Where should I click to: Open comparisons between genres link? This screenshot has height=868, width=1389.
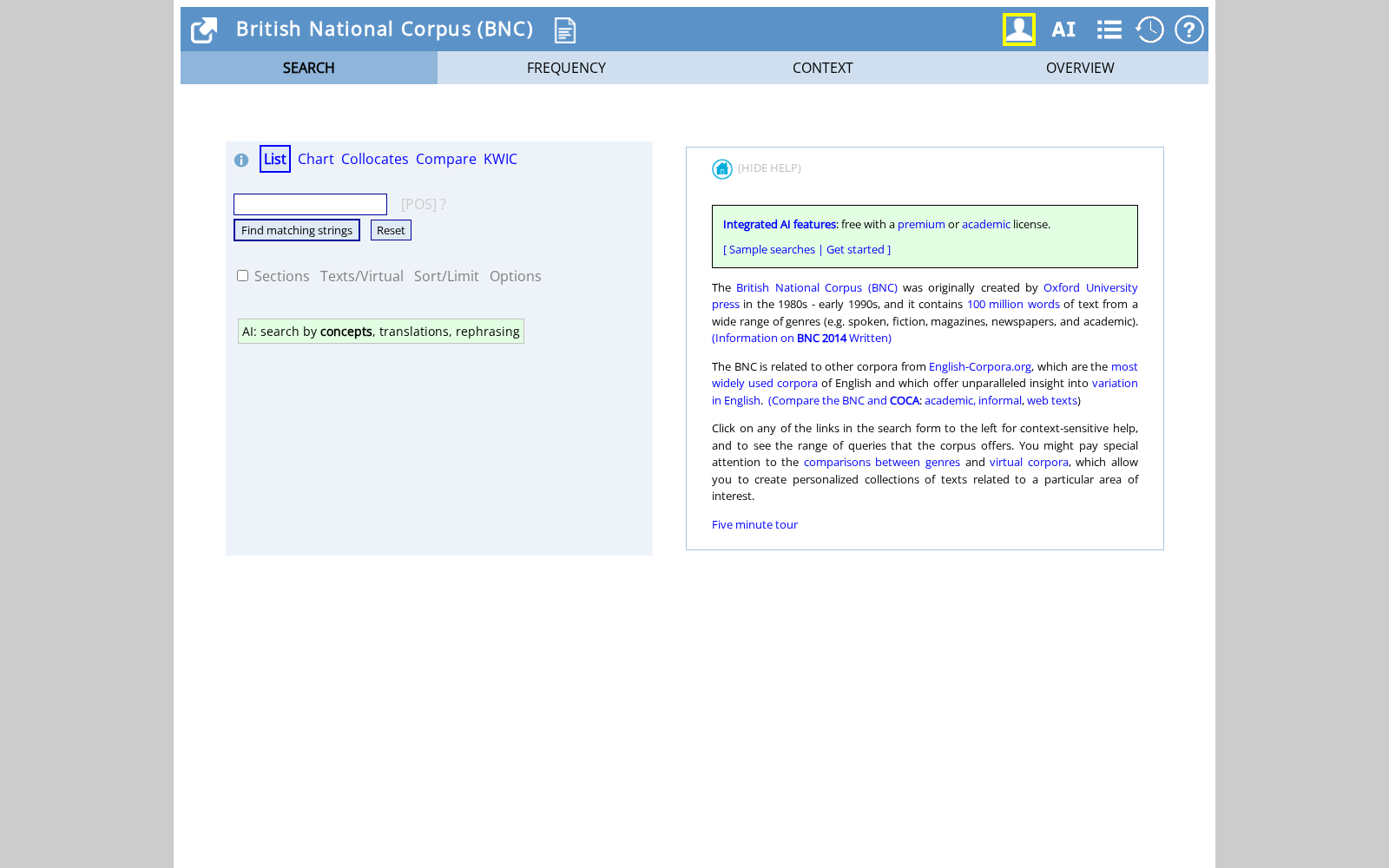coord(882,463)
